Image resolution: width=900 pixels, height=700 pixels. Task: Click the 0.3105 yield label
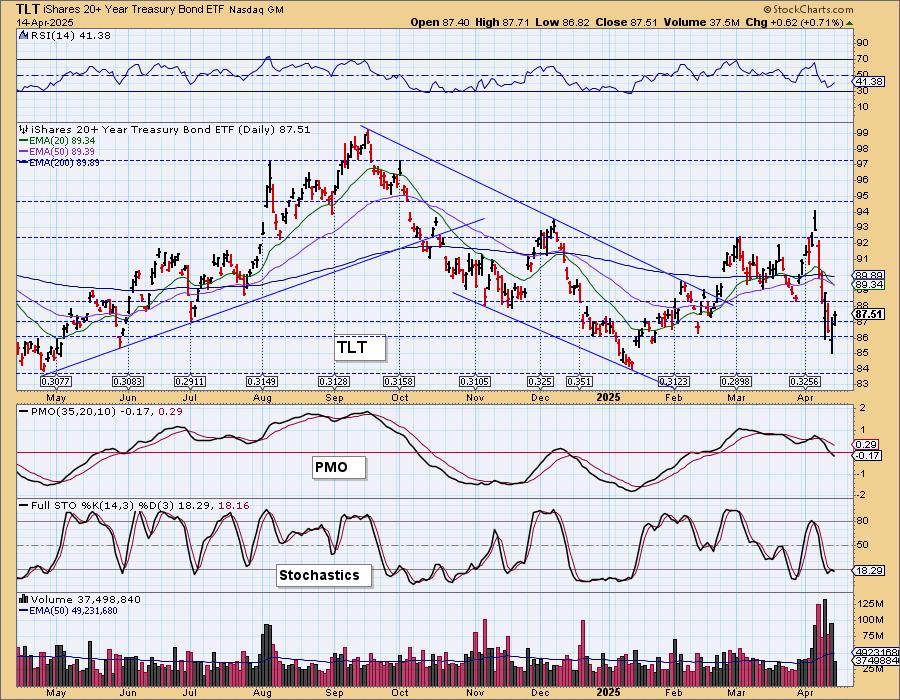point(475,381)
